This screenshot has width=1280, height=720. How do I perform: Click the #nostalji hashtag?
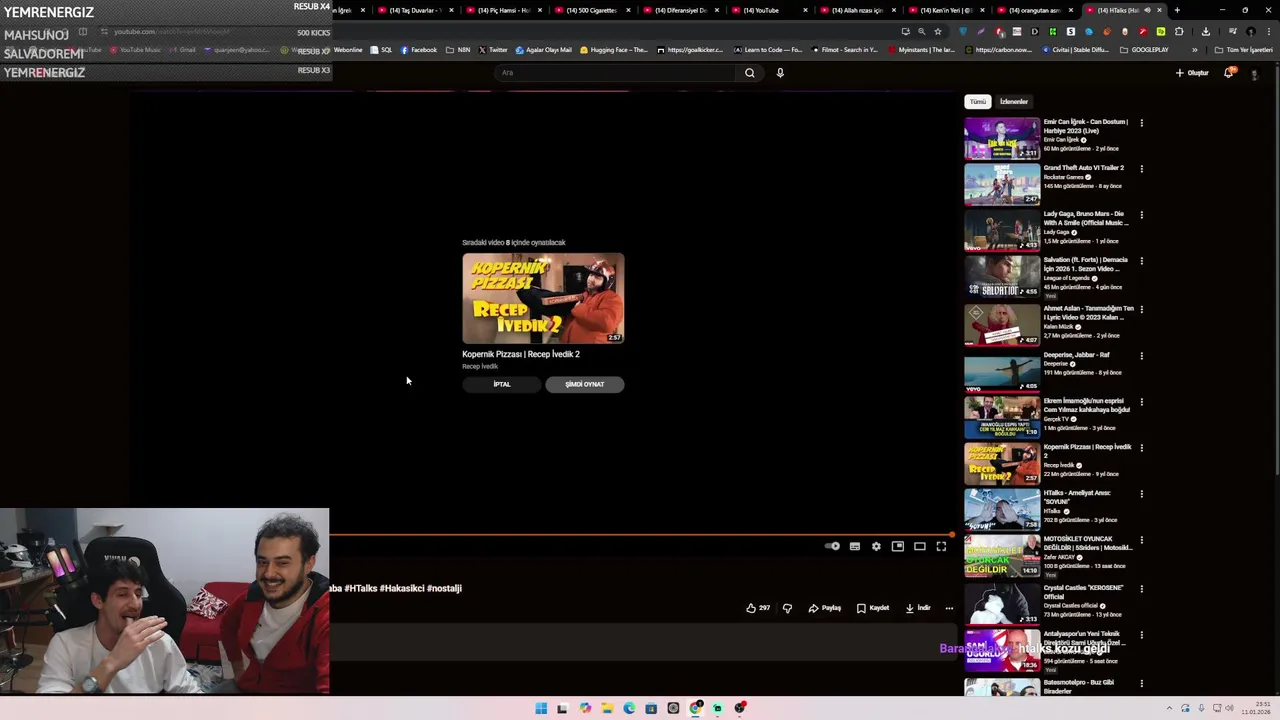(x=444, y=588)
